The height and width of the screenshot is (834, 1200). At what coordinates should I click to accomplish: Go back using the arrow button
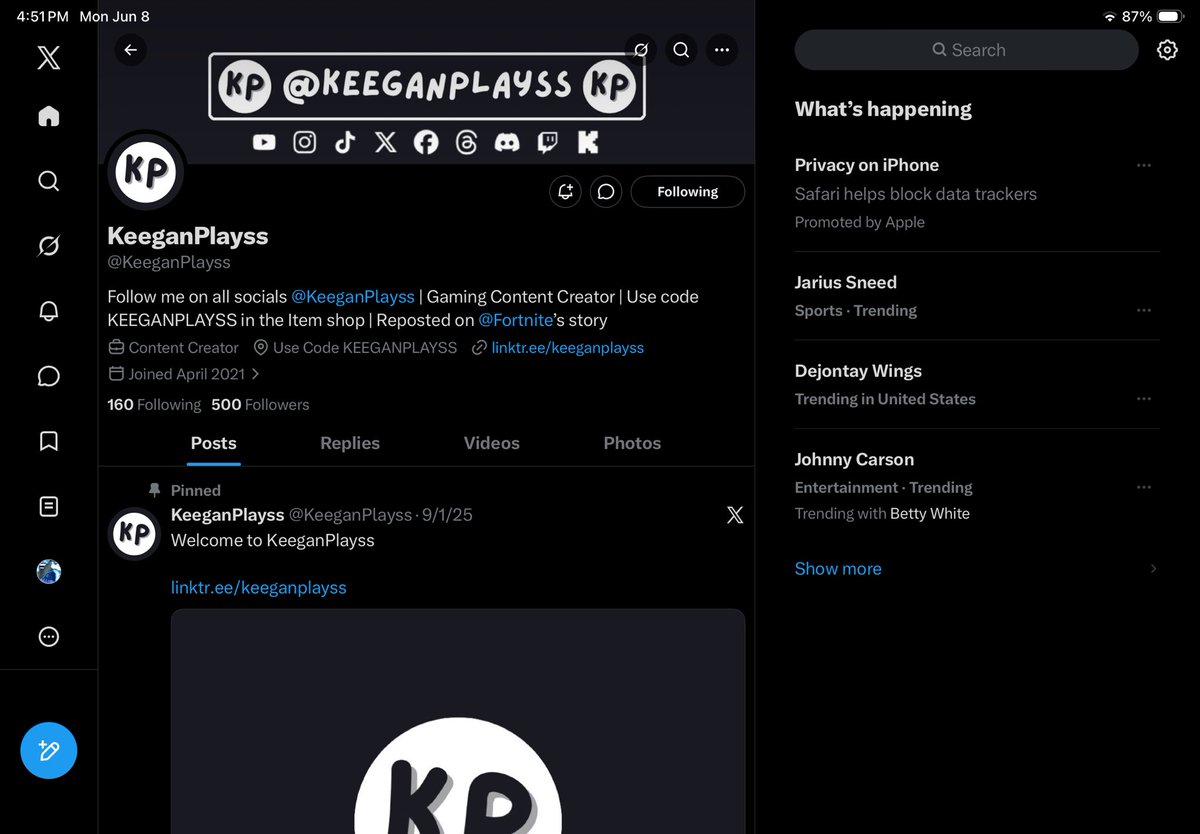[x=131, y=50]
